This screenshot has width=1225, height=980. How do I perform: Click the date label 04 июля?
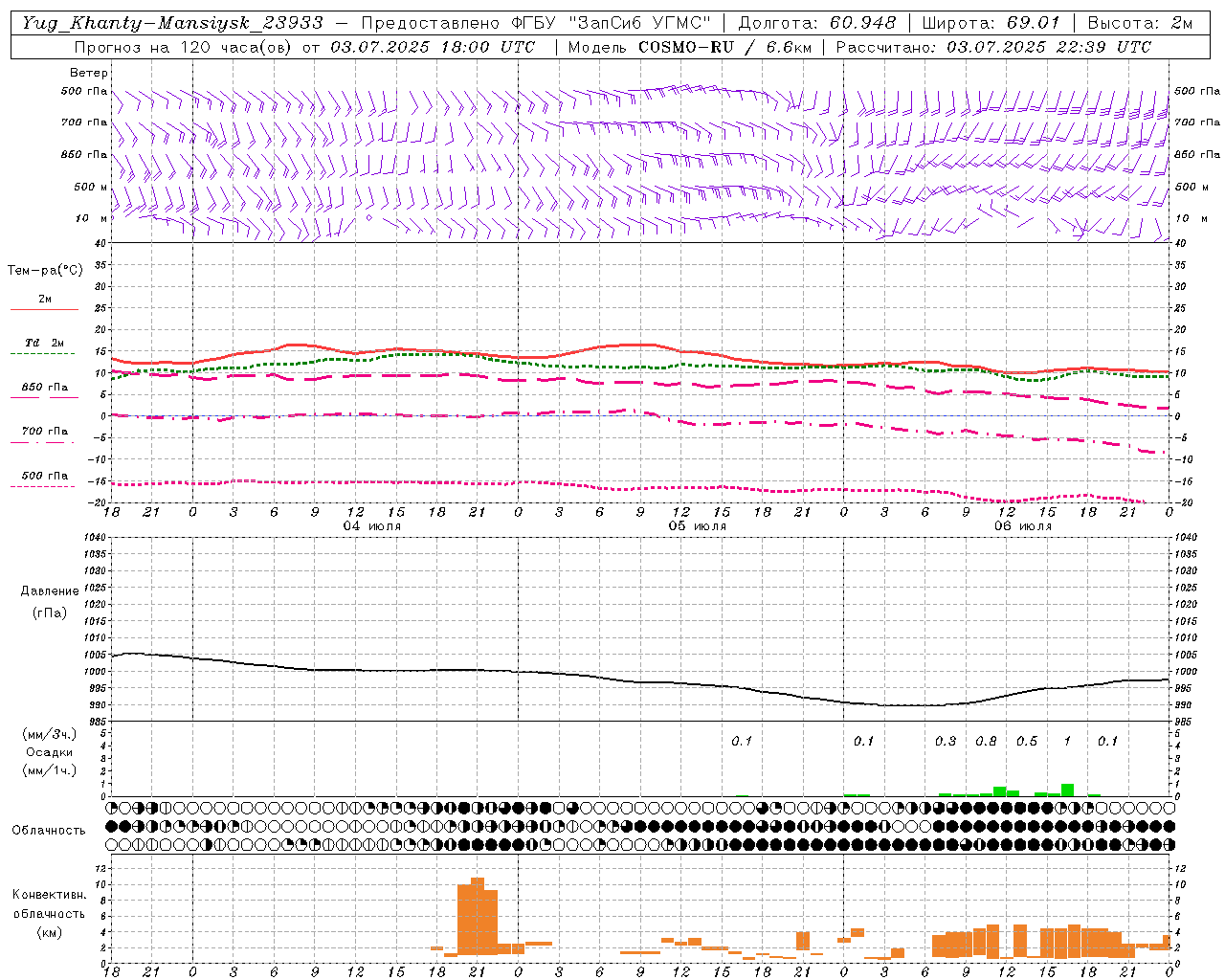pyautogui.click(x=372, y=526)
